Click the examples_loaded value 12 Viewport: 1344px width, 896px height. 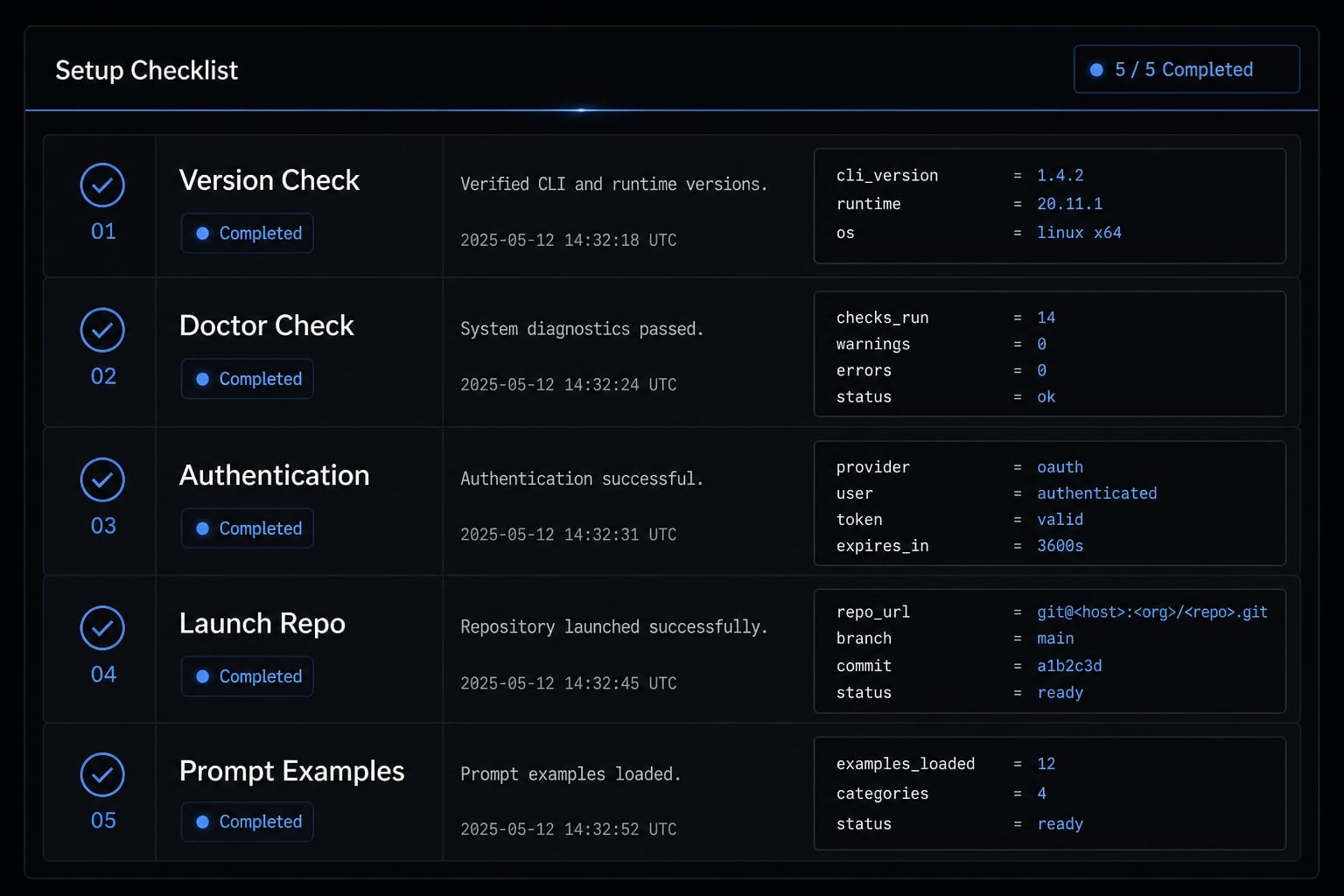1046,764
